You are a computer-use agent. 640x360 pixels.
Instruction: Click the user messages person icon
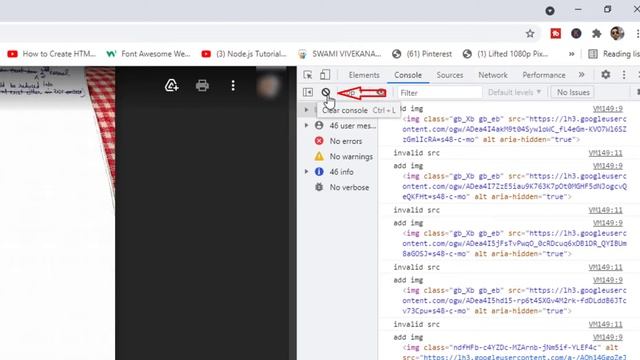[319, 125]
